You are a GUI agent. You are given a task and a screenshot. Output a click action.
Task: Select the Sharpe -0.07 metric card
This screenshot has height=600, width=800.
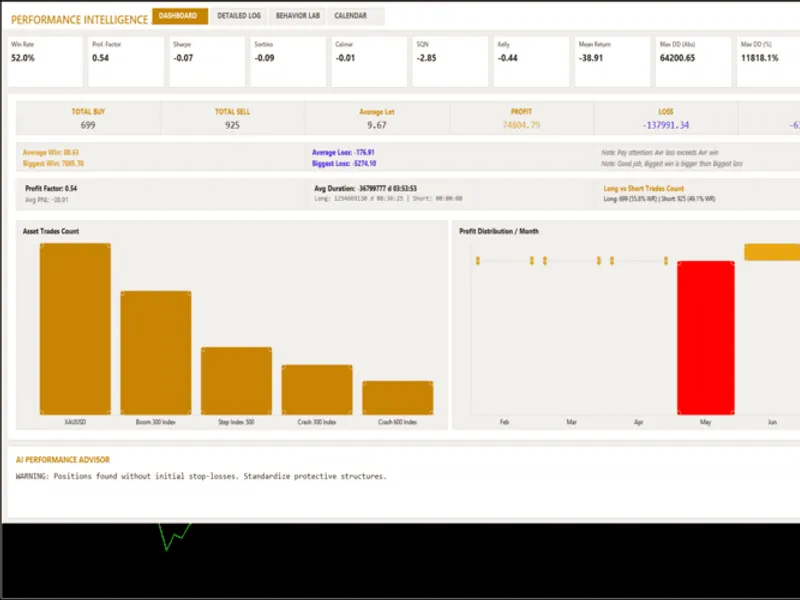[207, 61]
